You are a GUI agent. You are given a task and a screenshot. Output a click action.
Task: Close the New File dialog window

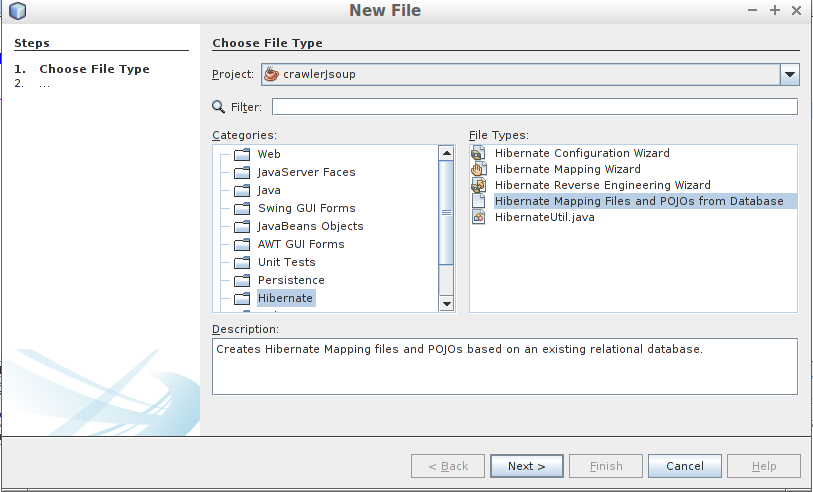(x=797, y=10)
